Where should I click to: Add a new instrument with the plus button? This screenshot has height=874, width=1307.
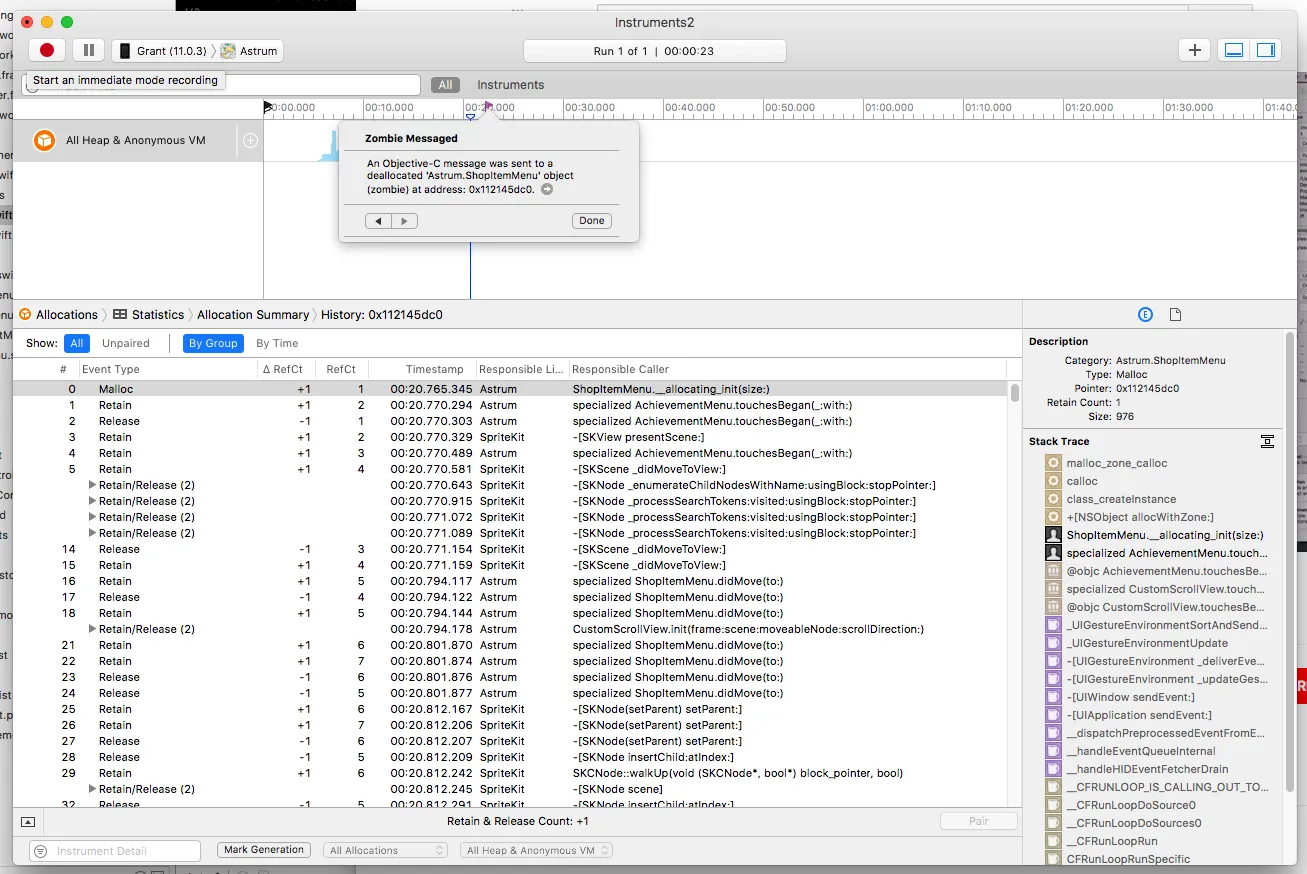tap(1194, 50)
